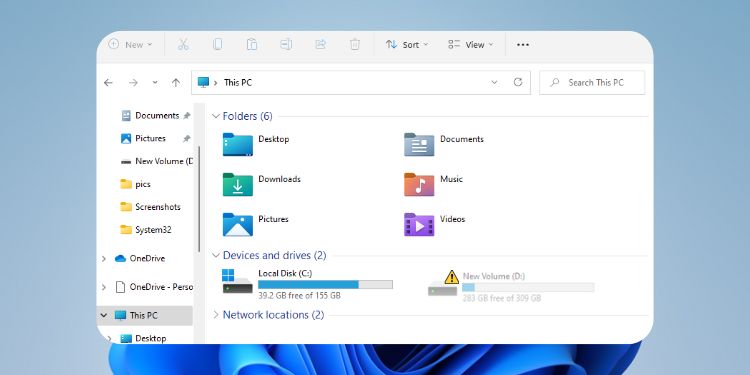Click the Downloads folder icon

(238, 184)
